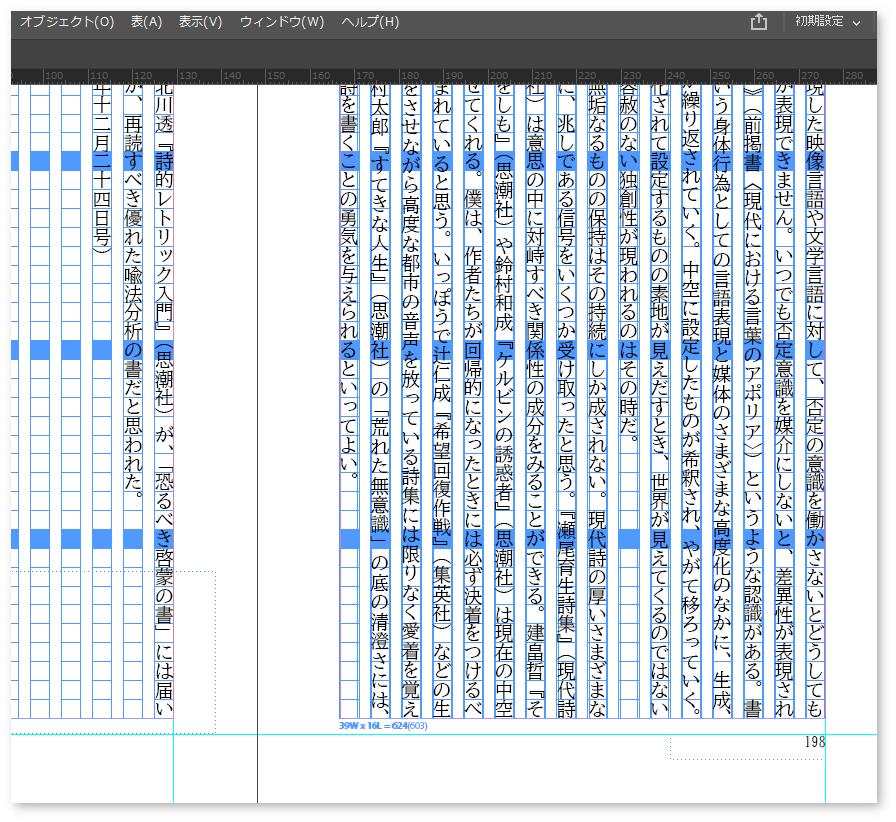896x822 pixels.
Task: Click the horizontal ruler at the 200 mark
Action: pyautogui.click(x=499, y=76)
